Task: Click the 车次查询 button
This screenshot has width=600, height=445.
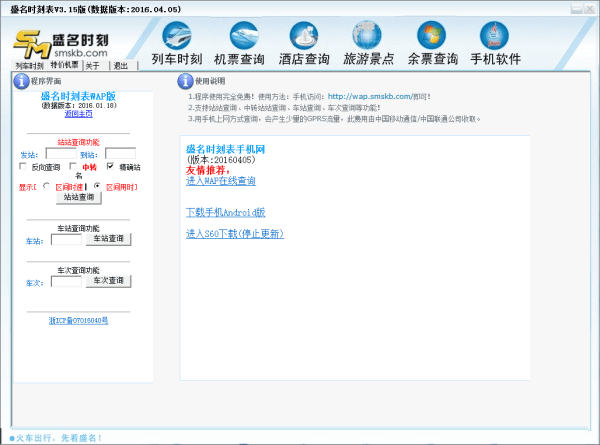Action: click(x=109, y=281)
